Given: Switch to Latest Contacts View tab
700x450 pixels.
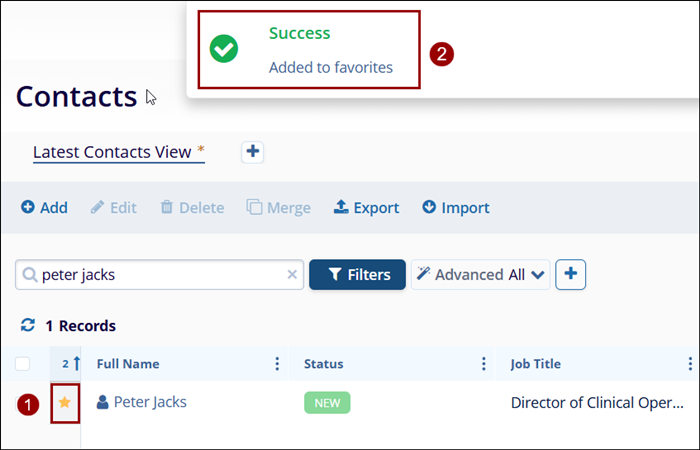Looking at the screenshot, I should pos(112,152).
